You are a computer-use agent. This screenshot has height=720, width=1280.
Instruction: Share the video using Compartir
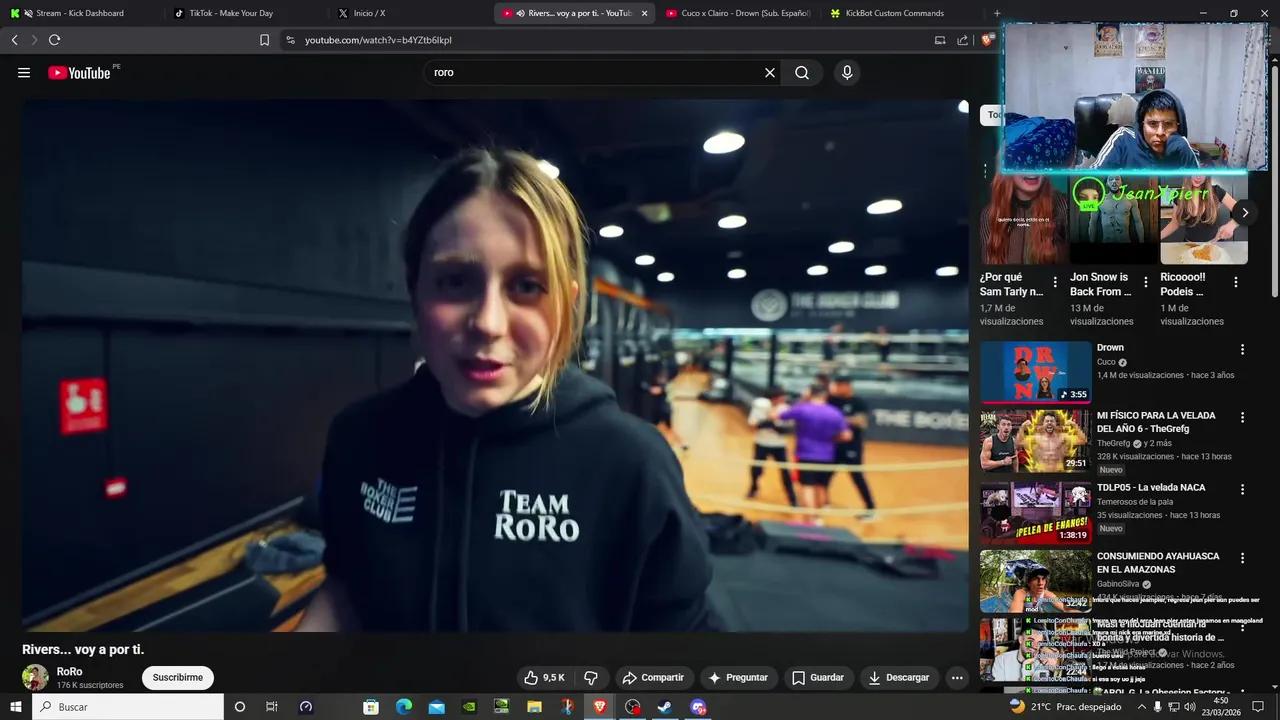tap(653, 678)
